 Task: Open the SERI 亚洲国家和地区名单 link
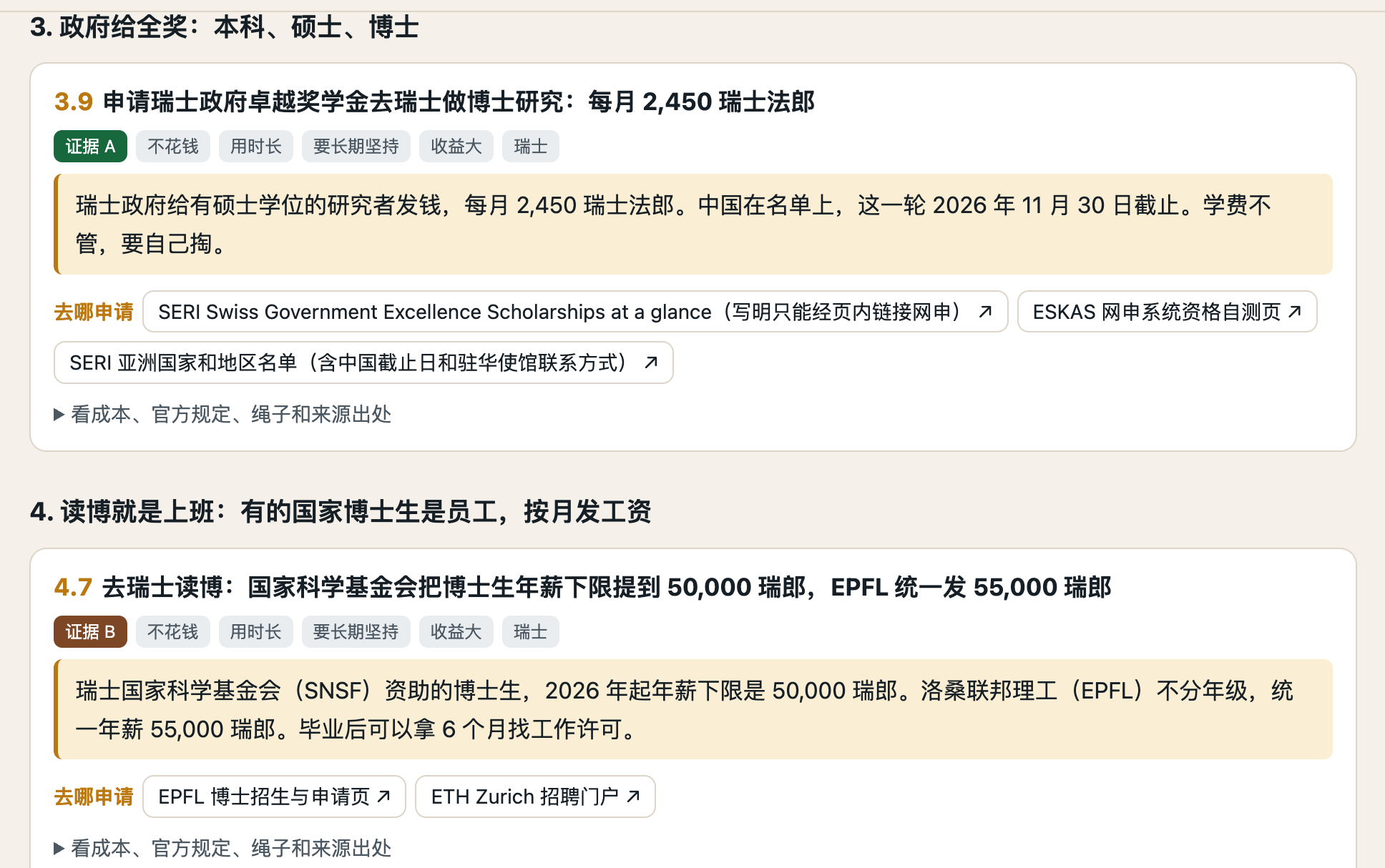pyautogui.click(x=363, y=363)
